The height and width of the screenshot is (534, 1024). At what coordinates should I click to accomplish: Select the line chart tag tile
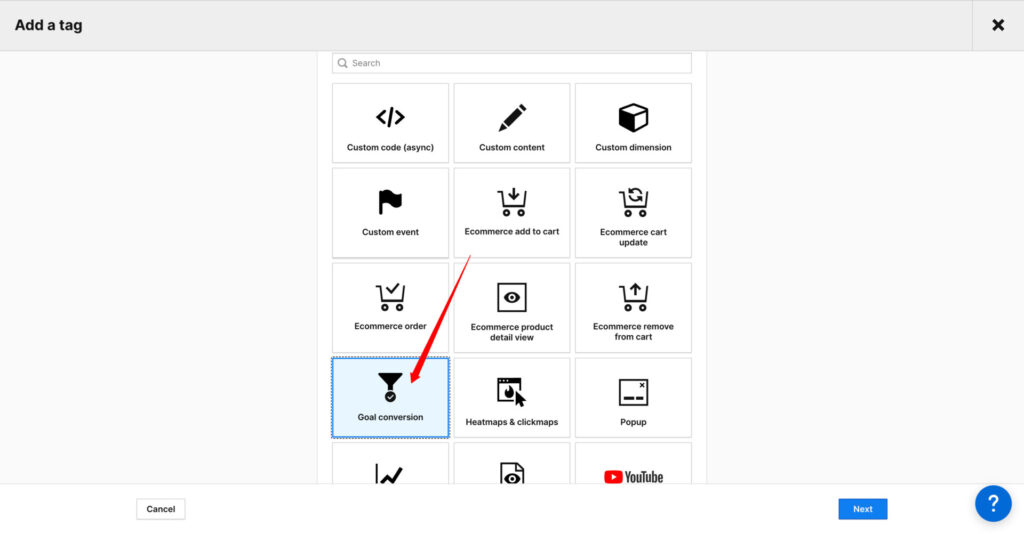(390, 470)
